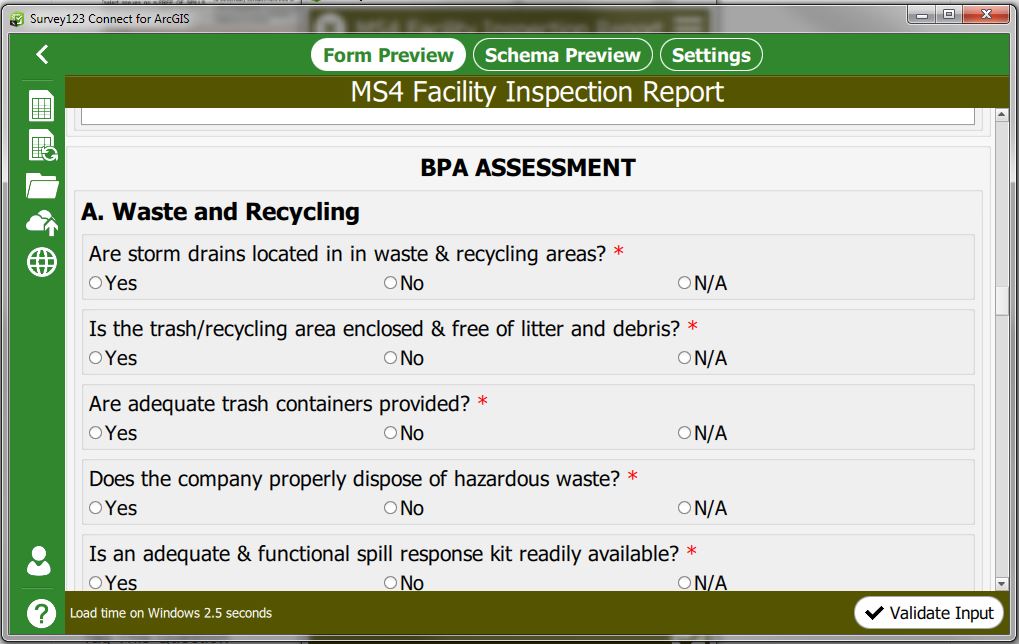Image resolution: width=1019 pixels, height=644 pixels.
Task: Click the text field above BPA Assessment
Action: point(528,116)
